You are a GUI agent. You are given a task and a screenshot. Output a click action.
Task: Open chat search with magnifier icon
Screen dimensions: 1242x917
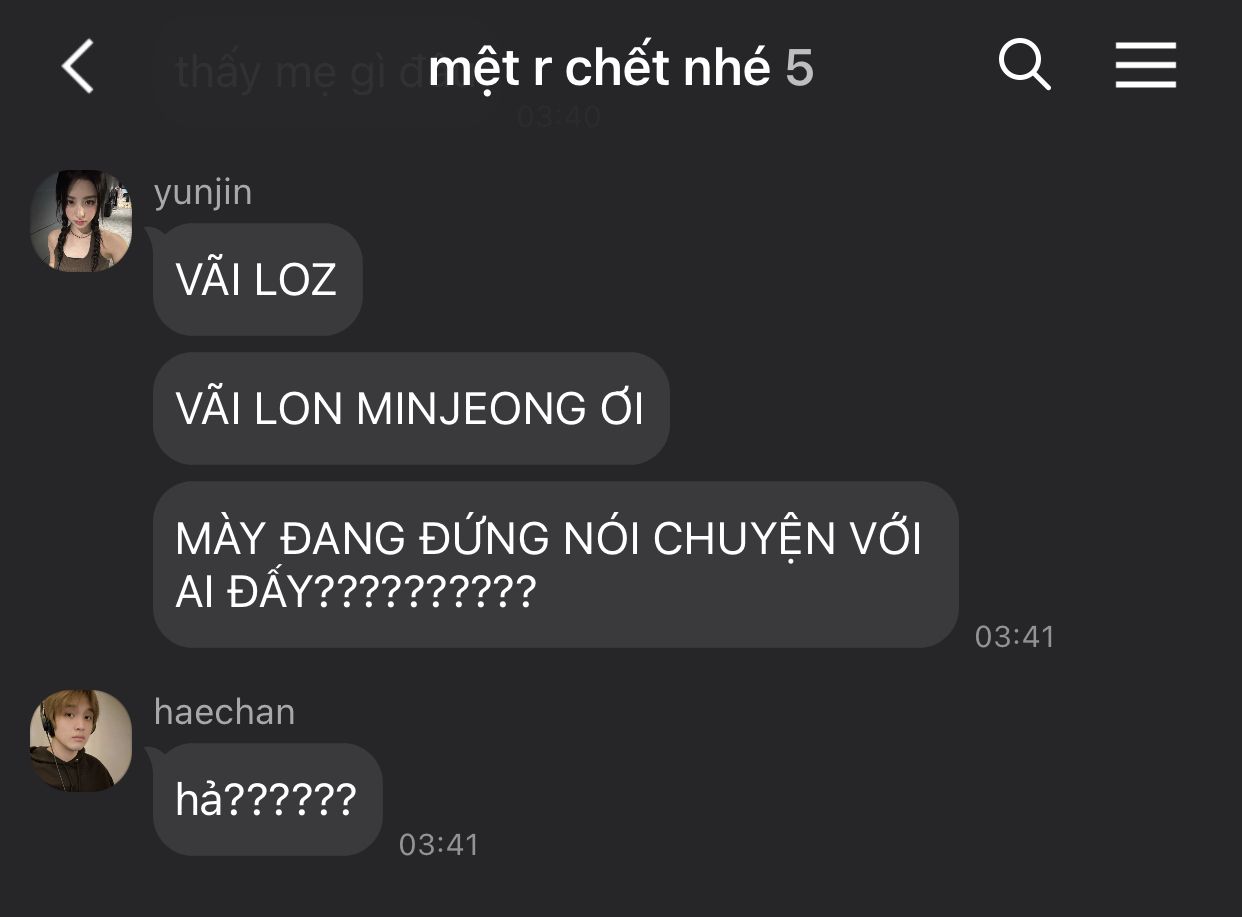pos(1025,66)
